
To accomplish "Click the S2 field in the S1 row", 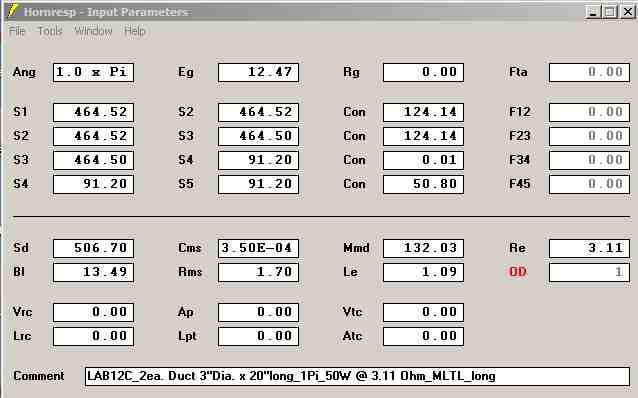I will coord(258,112).
